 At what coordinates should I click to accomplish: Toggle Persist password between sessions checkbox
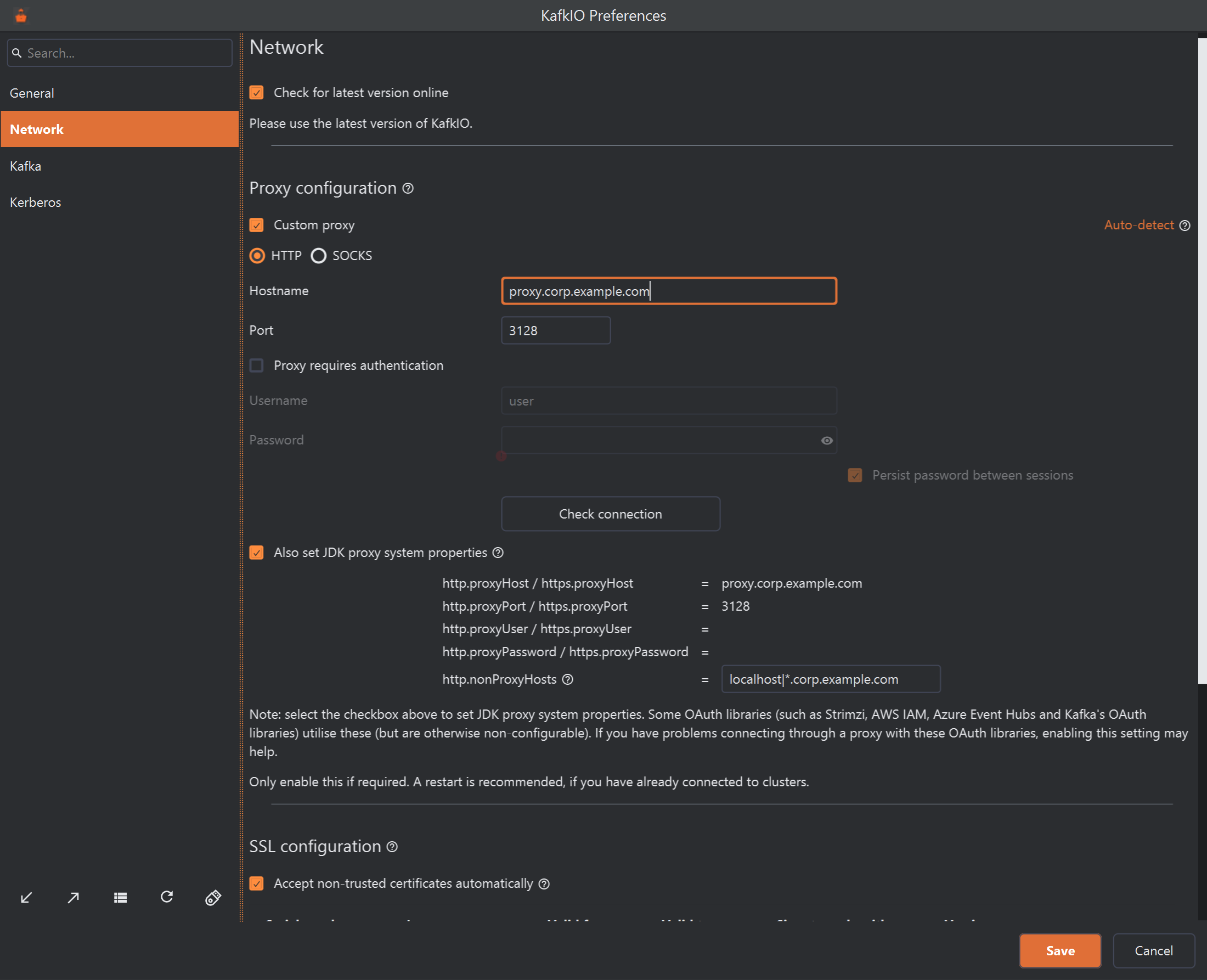(855, 475)
